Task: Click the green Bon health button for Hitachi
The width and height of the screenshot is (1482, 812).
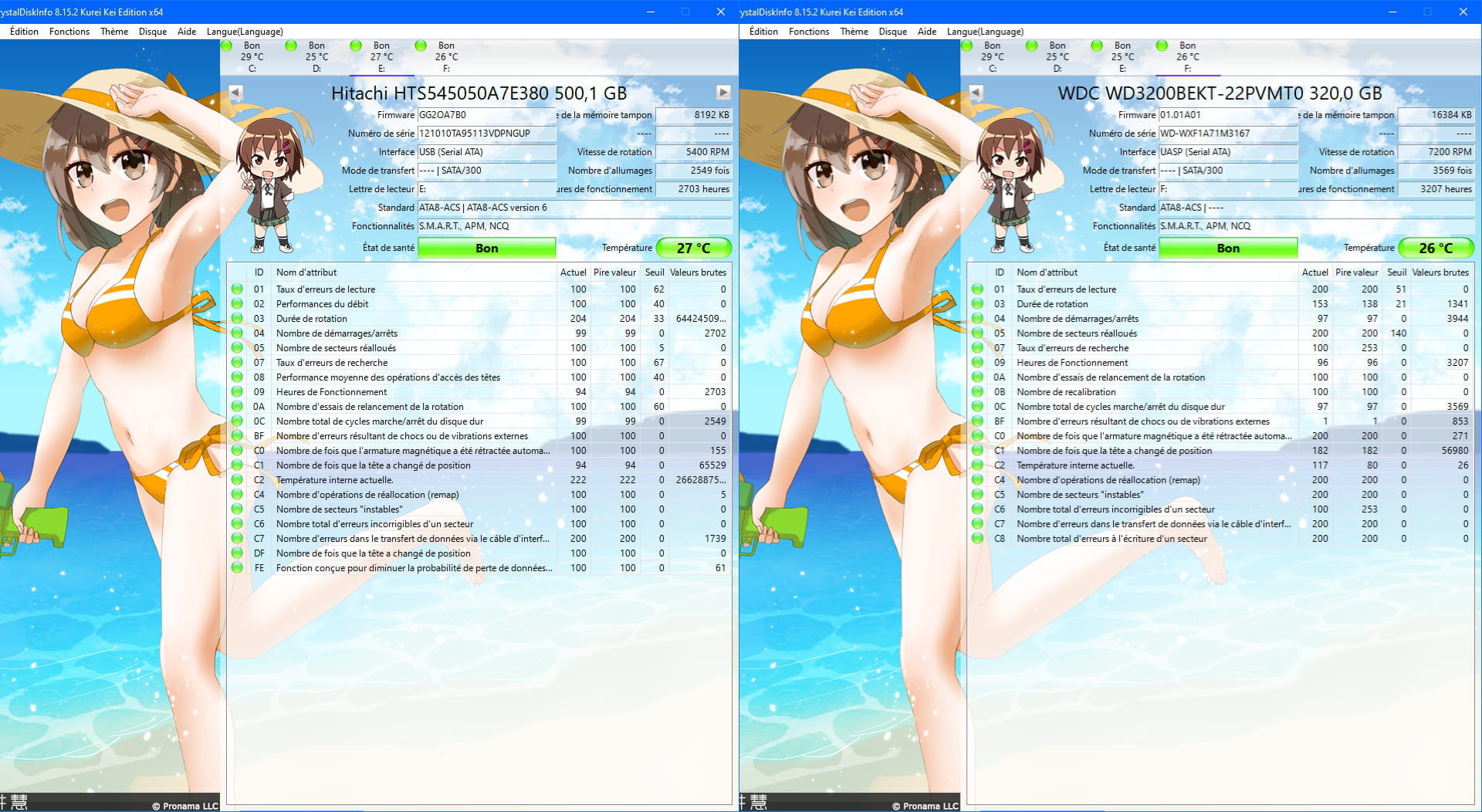Action: coord(486,248)
